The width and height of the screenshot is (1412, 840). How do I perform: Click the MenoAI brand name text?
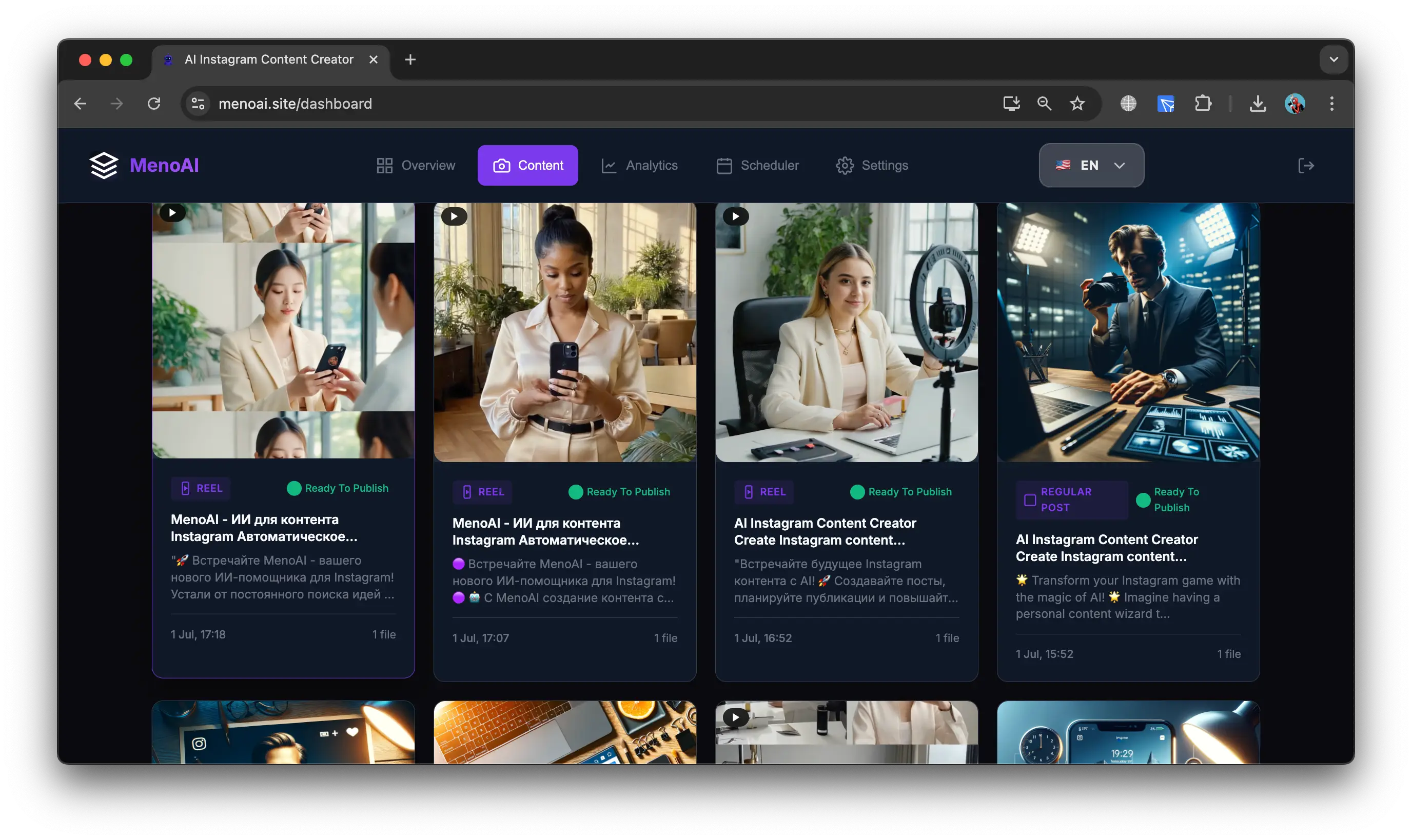164,165
